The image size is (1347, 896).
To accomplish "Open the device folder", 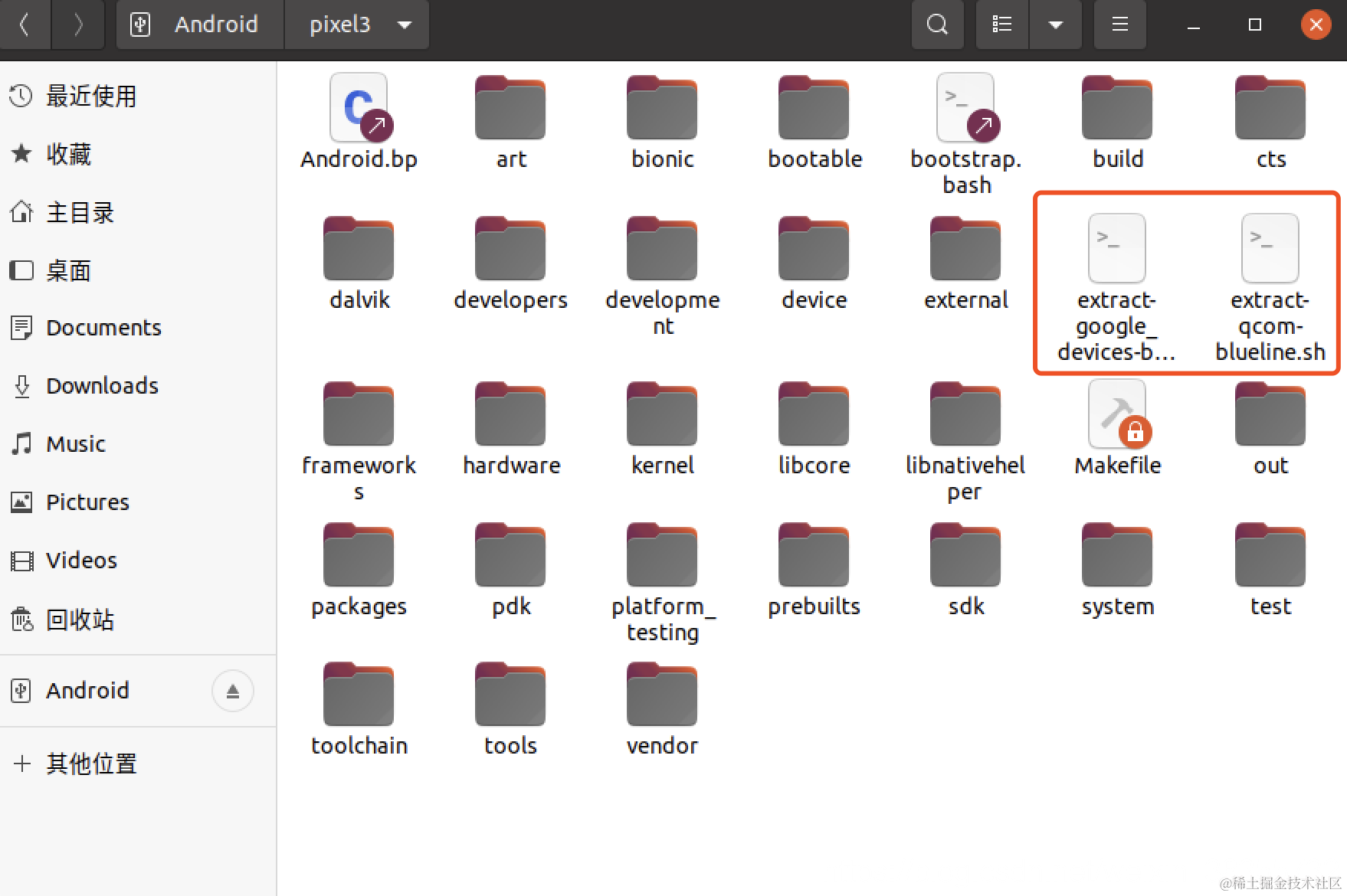I will pyautogui.click(x=814, y=248).
